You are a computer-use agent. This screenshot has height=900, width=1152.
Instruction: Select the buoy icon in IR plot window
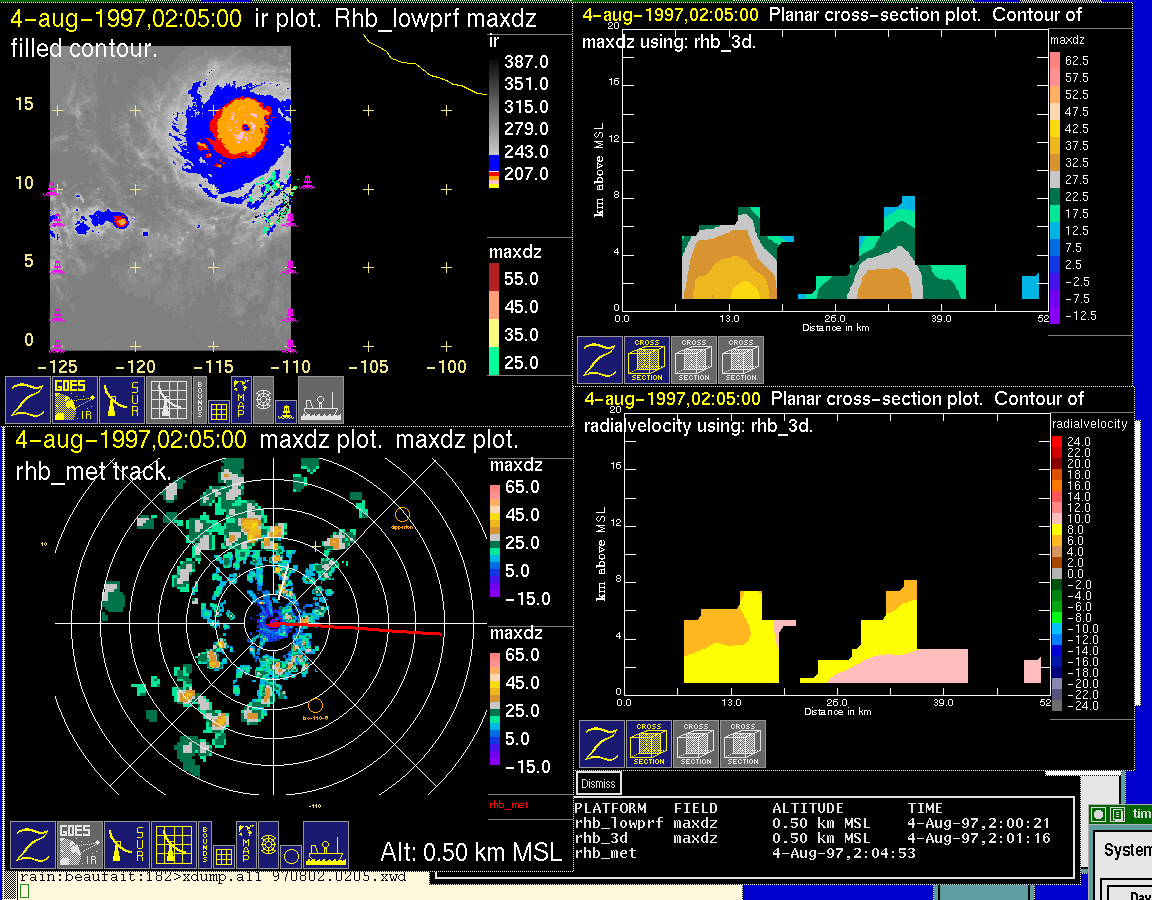285,408
